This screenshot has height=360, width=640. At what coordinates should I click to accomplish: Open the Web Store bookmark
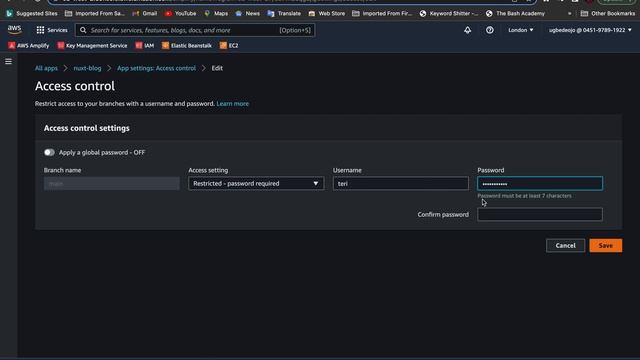click(x=327, y=13)
